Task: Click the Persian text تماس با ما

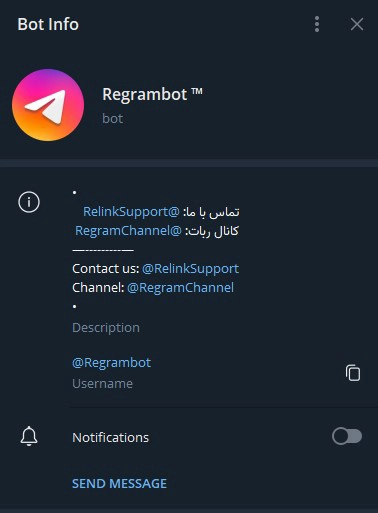Action: click(x=211, y=212)
